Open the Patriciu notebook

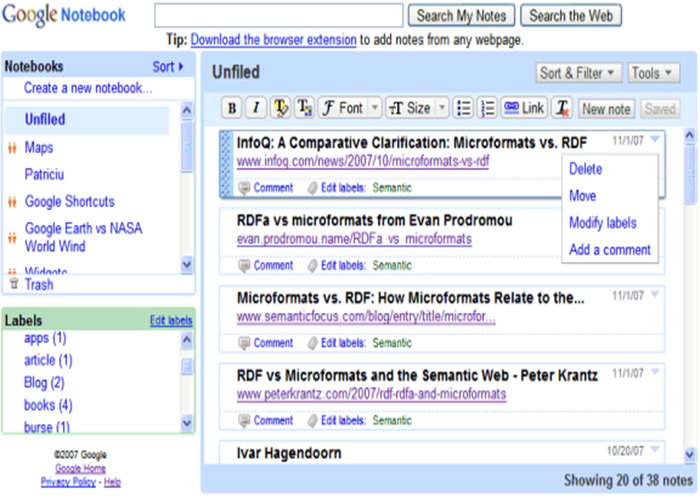tap(44, 174)
